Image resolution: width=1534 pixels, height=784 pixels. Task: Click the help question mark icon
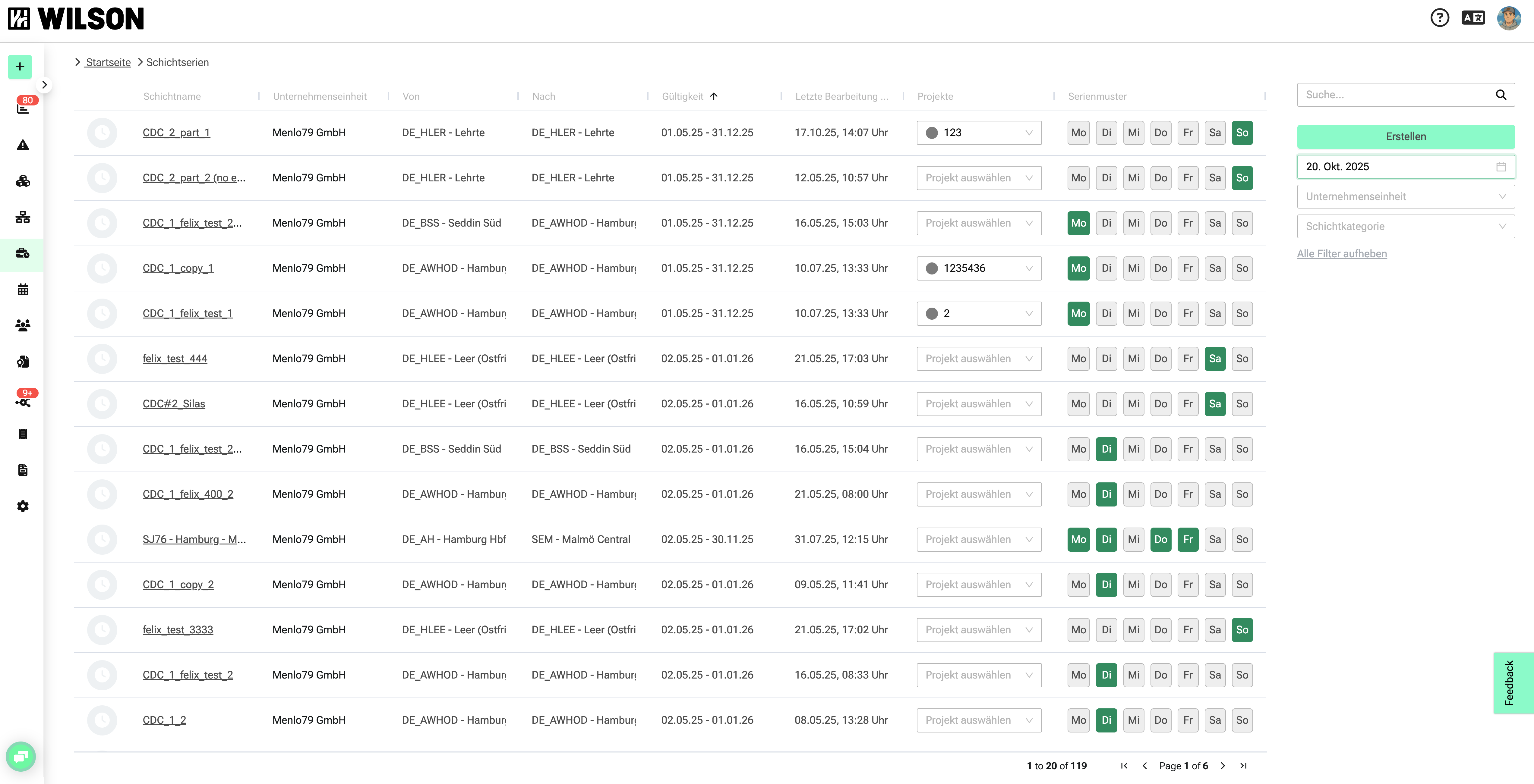point(1439,18)
